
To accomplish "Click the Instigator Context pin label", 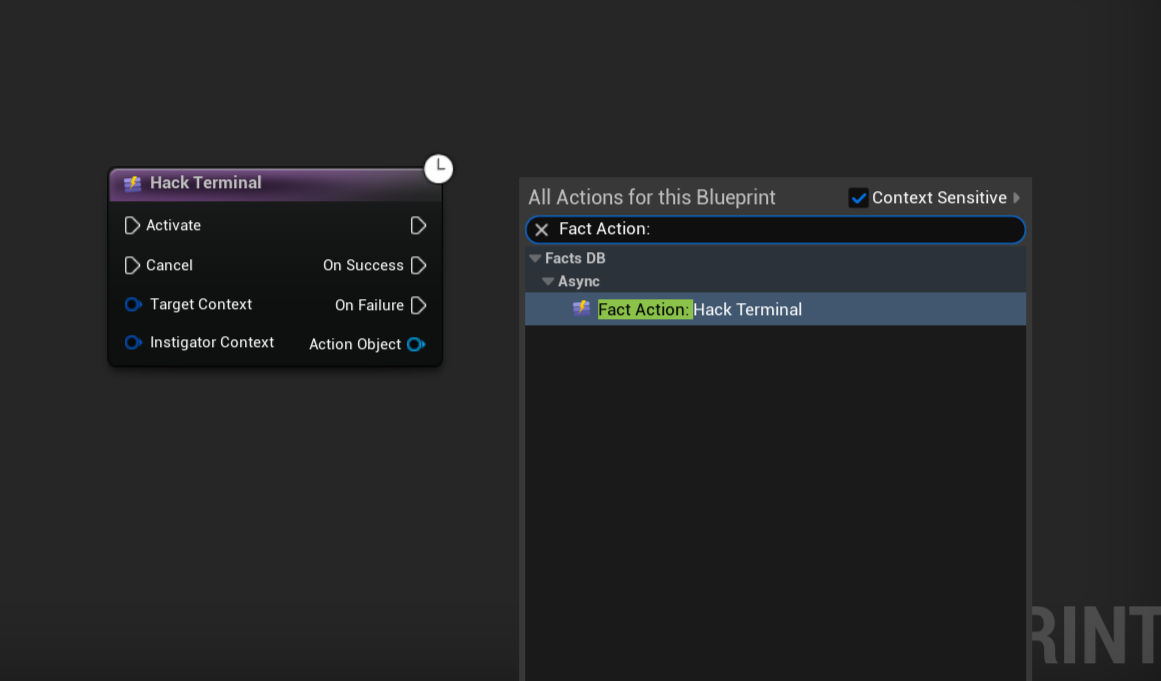I will click(x=212, y=342).
